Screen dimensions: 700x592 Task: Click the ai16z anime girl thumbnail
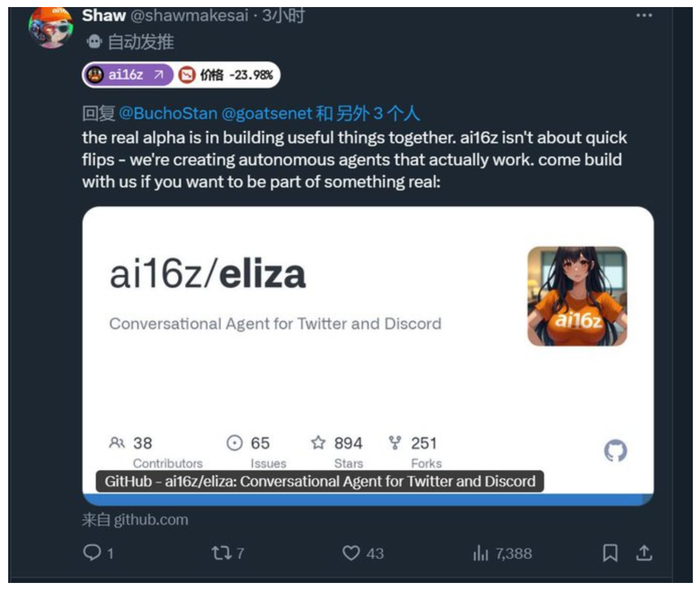(577, 296)
